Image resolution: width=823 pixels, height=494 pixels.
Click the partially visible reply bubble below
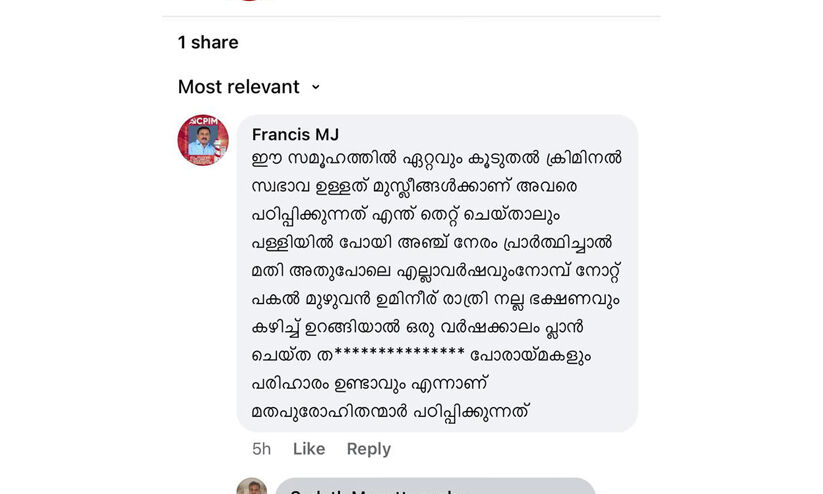coord(435,487)
